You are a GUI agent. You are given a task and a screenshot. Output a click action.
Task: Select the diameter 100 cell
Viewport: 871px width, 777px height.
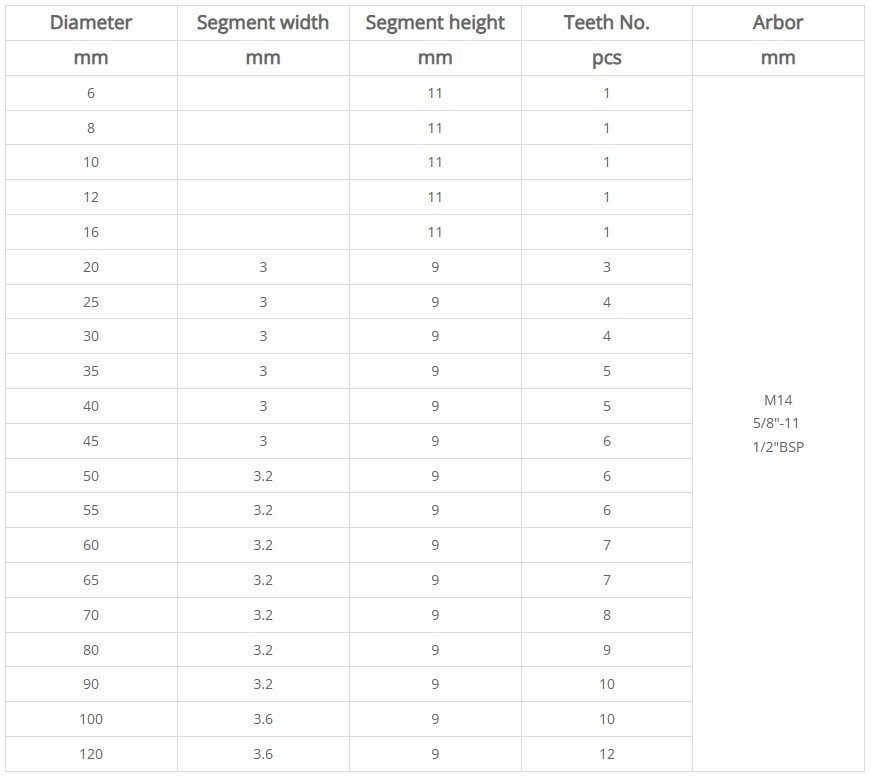click(91, 719)
